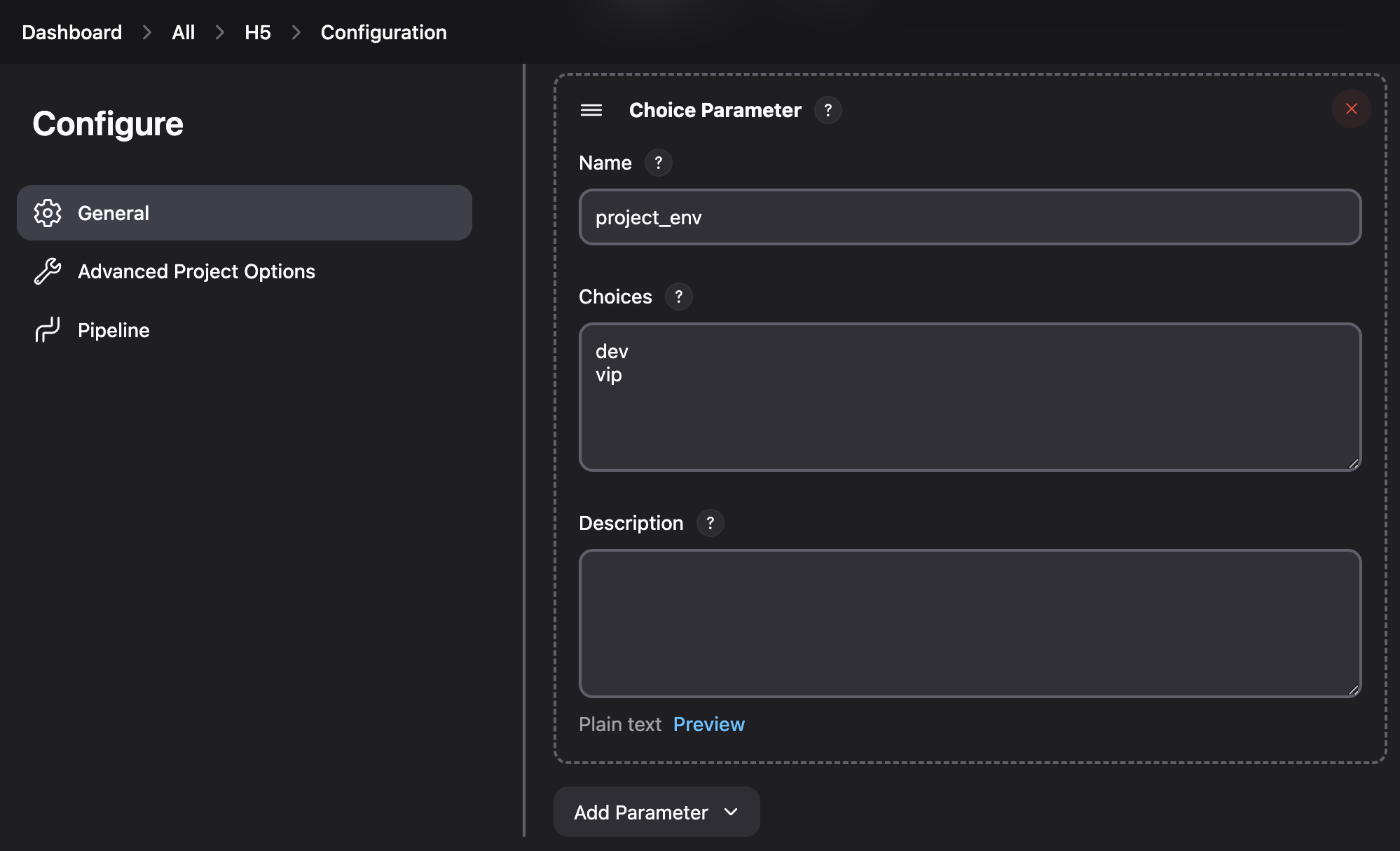Viewport: 1400px width, 851px height.
Task: Expand the Add Parameter dropdown
Action: [656, 812]
